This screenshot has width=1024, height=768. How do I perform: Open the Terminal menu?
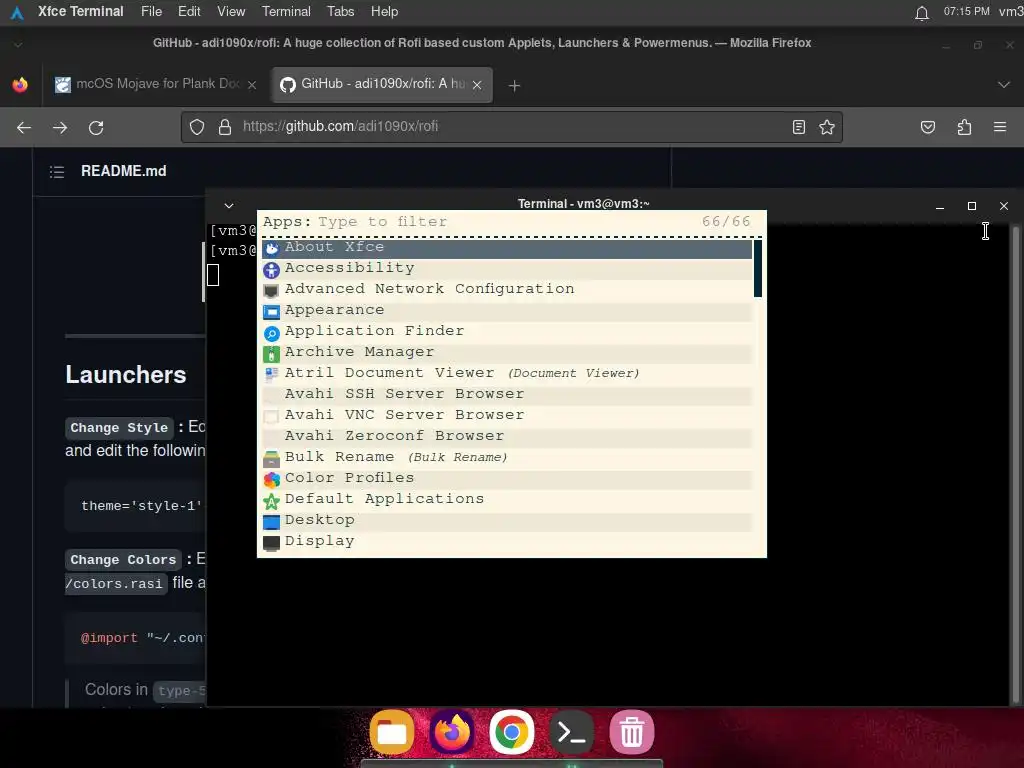(286, 12)
